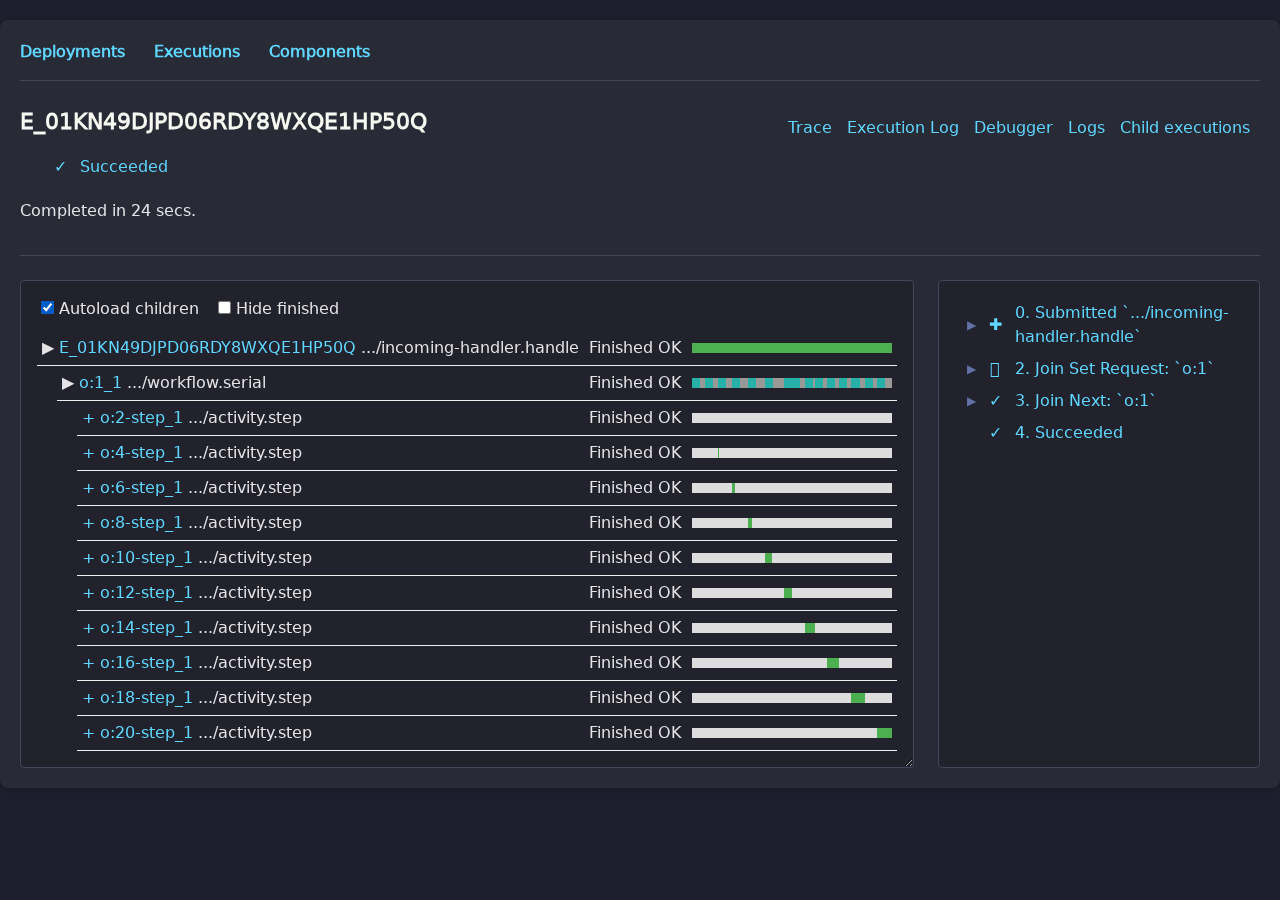This screenshot has height=900, width=1280.
Task: Open the Debugger view
Action: [1013, 127]
